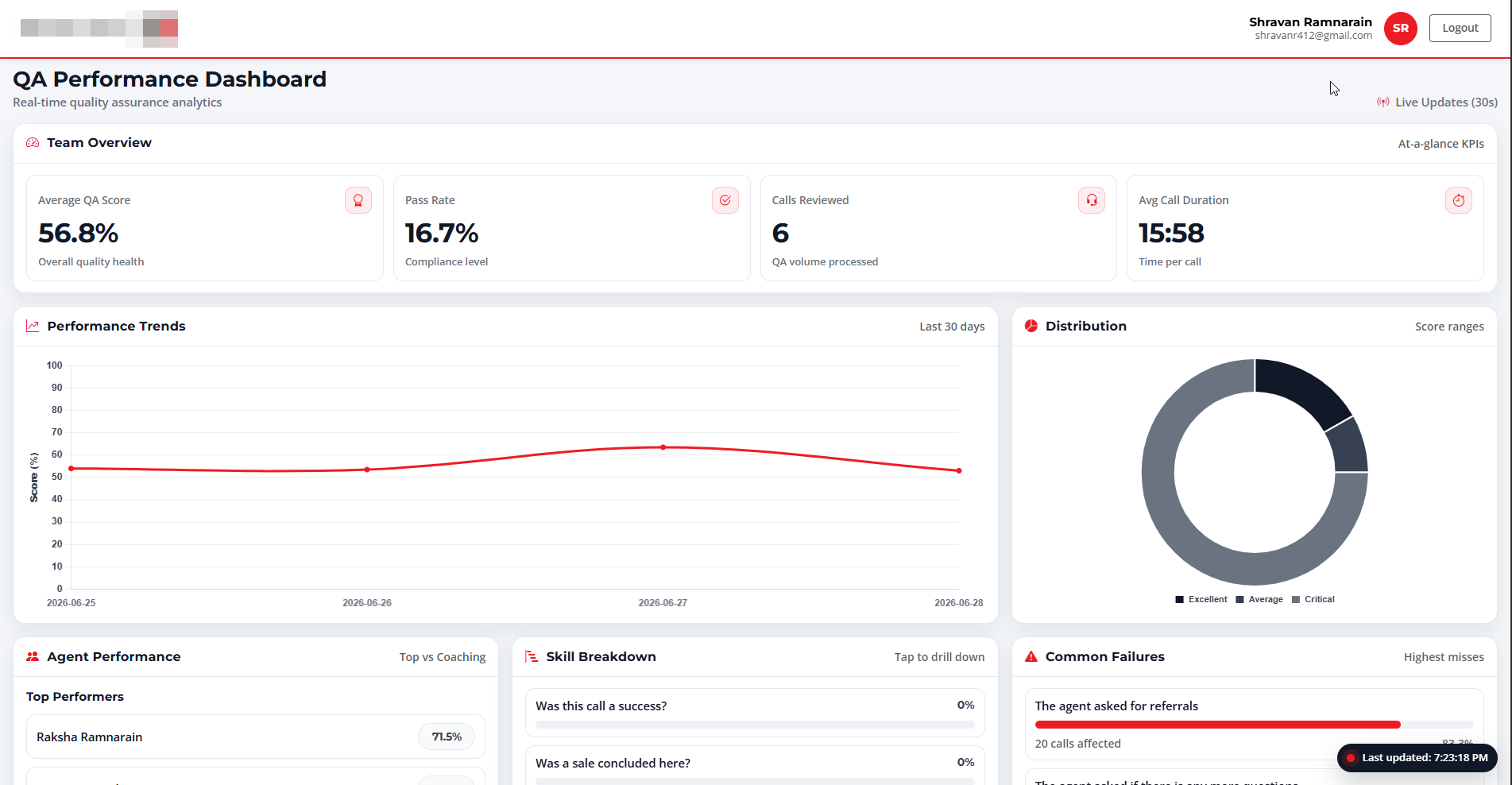This screenshot has height=785, width=1512.
Task: Click the 'Tap to drill down' label
Action: pyautogui.click(x=939, y=657)
